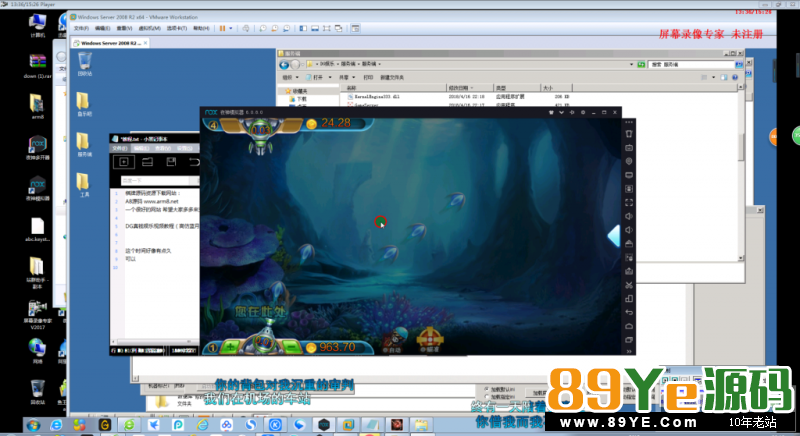Go forward in the Explorer window
800x436 pixels.
pyautogui.click(x=295, y=65)
